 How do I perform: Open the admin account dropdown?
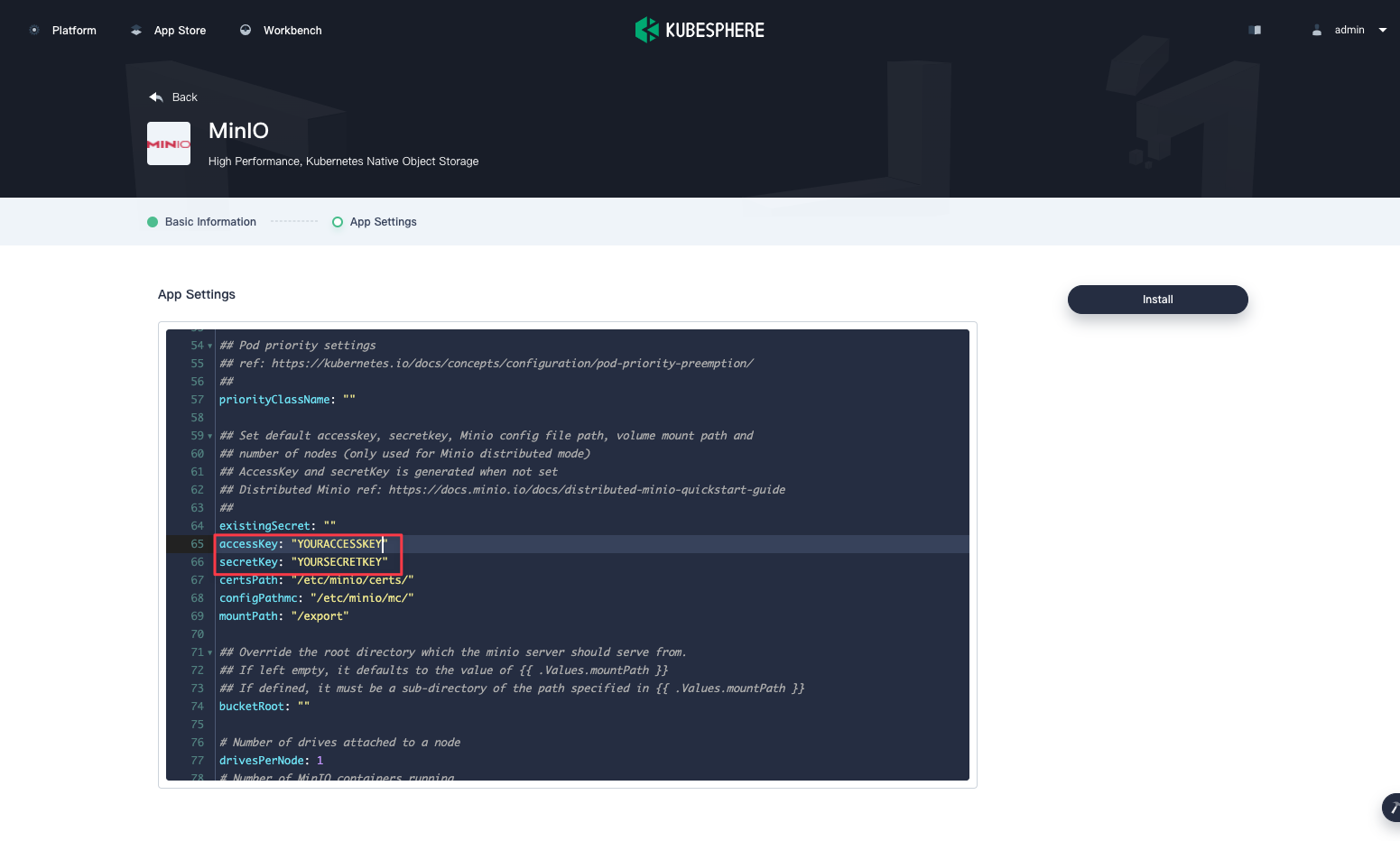click(x=1383, y=30)
